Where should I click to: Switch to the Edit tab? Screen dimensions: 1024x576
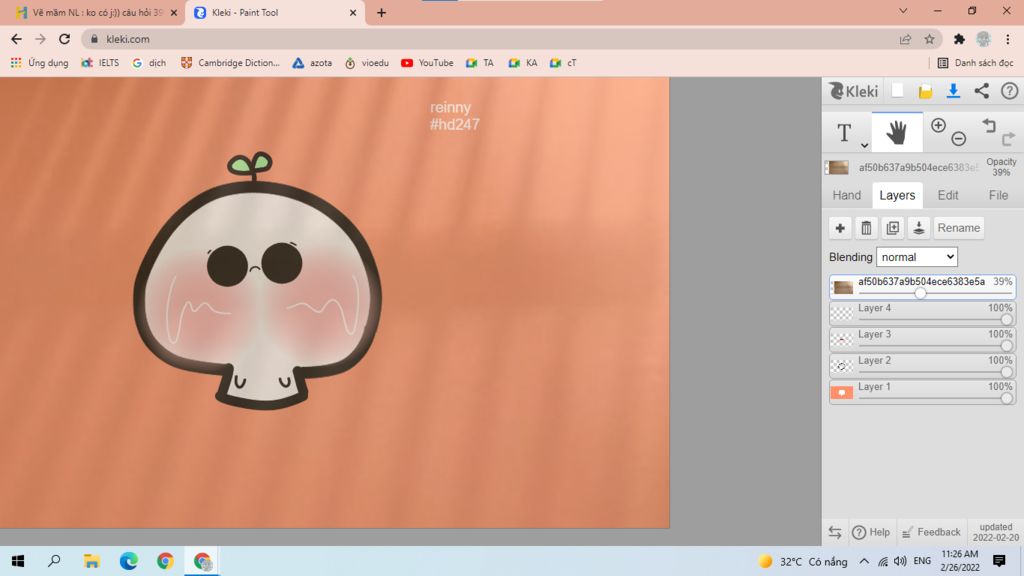[948, 195]
